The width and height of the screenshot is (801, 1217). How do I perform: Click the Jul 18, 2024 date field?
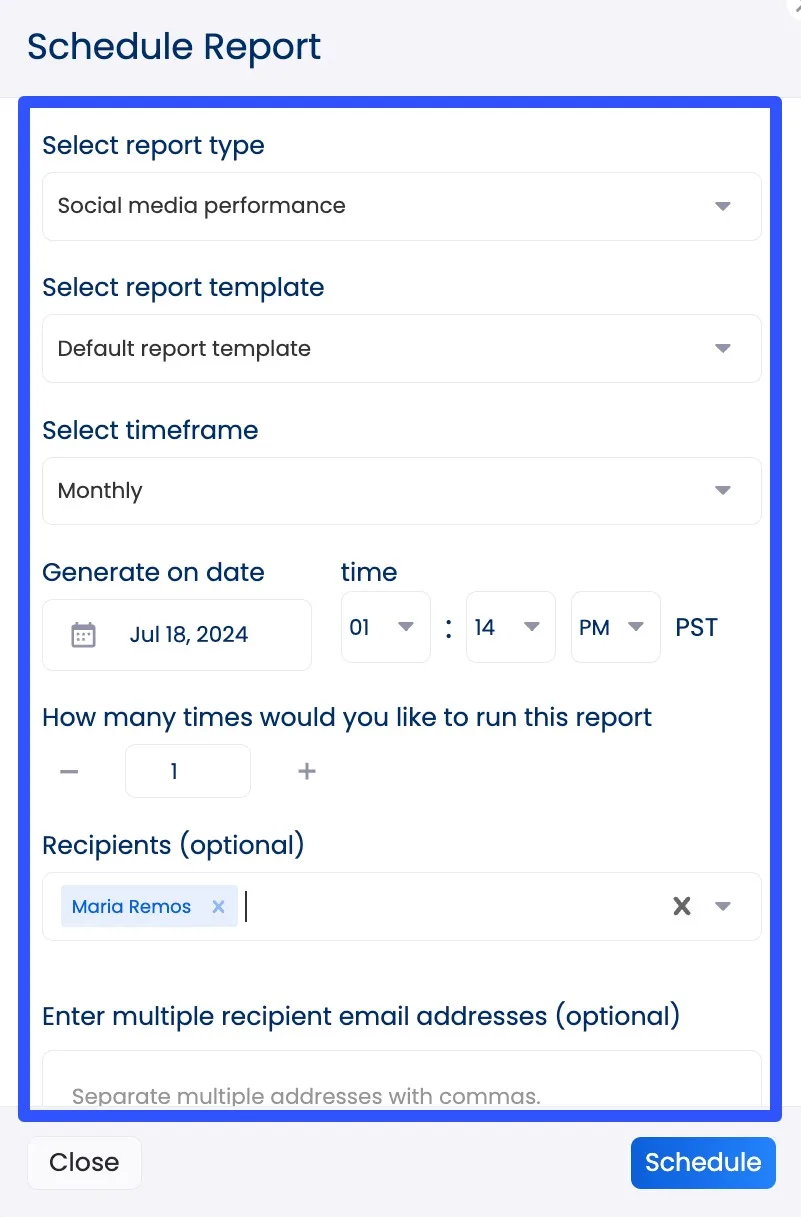[189, 635]
